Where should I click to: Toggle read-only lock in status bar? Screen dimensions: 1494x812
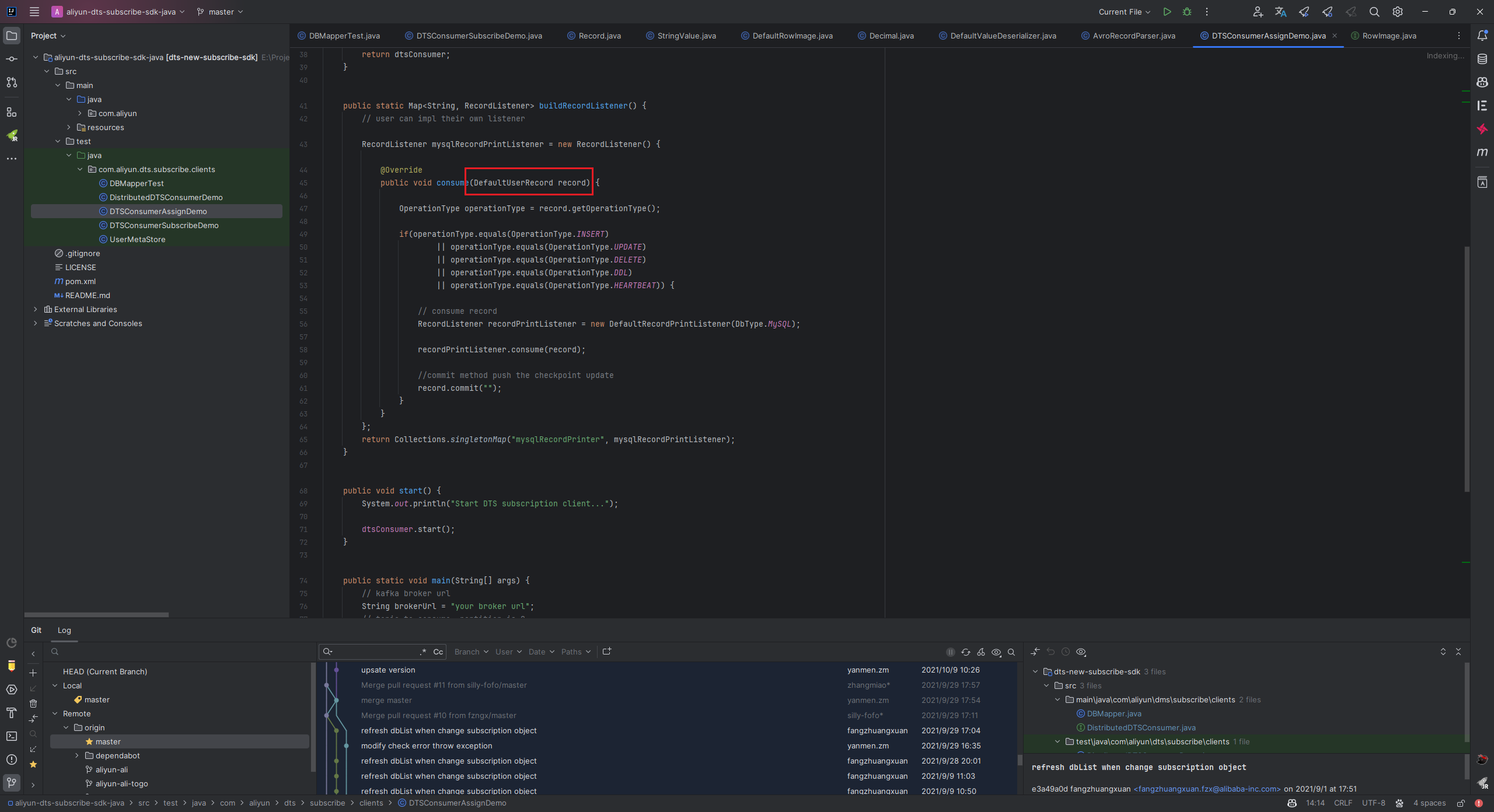point(1461,803)
